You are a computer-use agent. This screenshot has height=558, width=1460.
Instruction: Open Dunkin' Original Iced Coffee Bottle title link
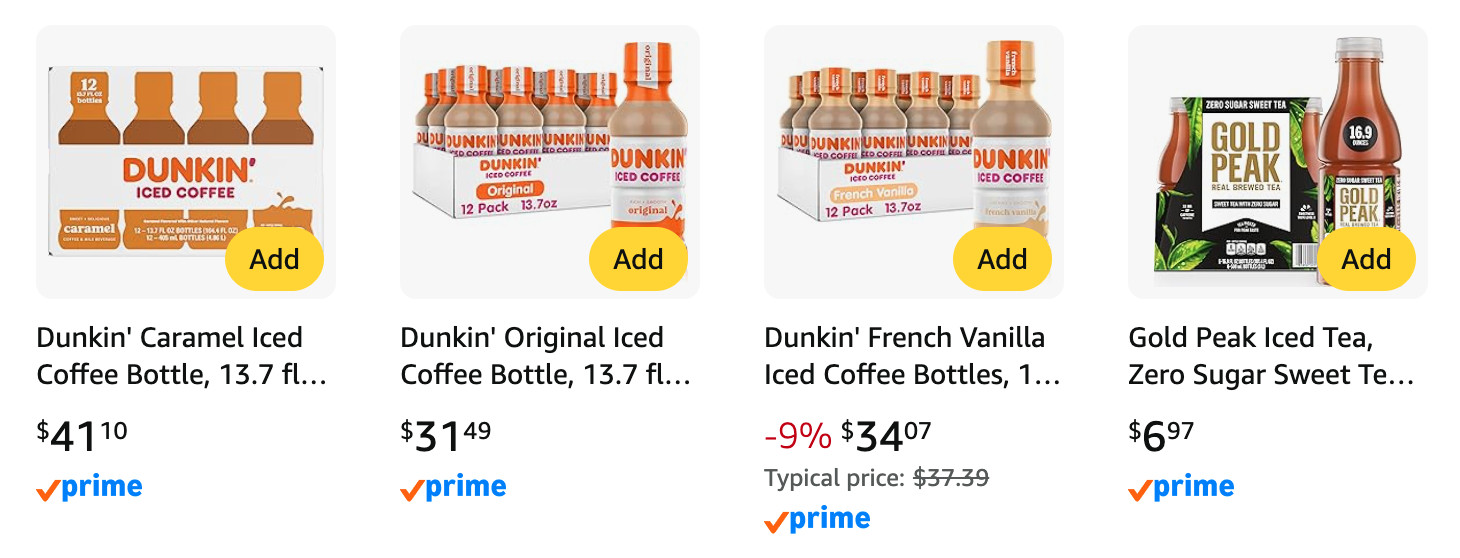[x=546, y=356]
